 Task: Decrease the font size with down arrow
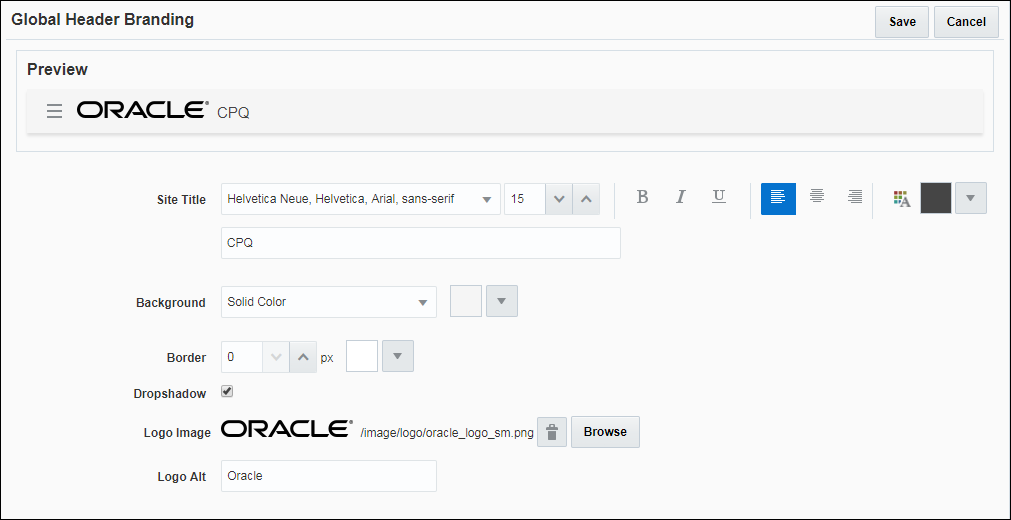pos(559,199)
